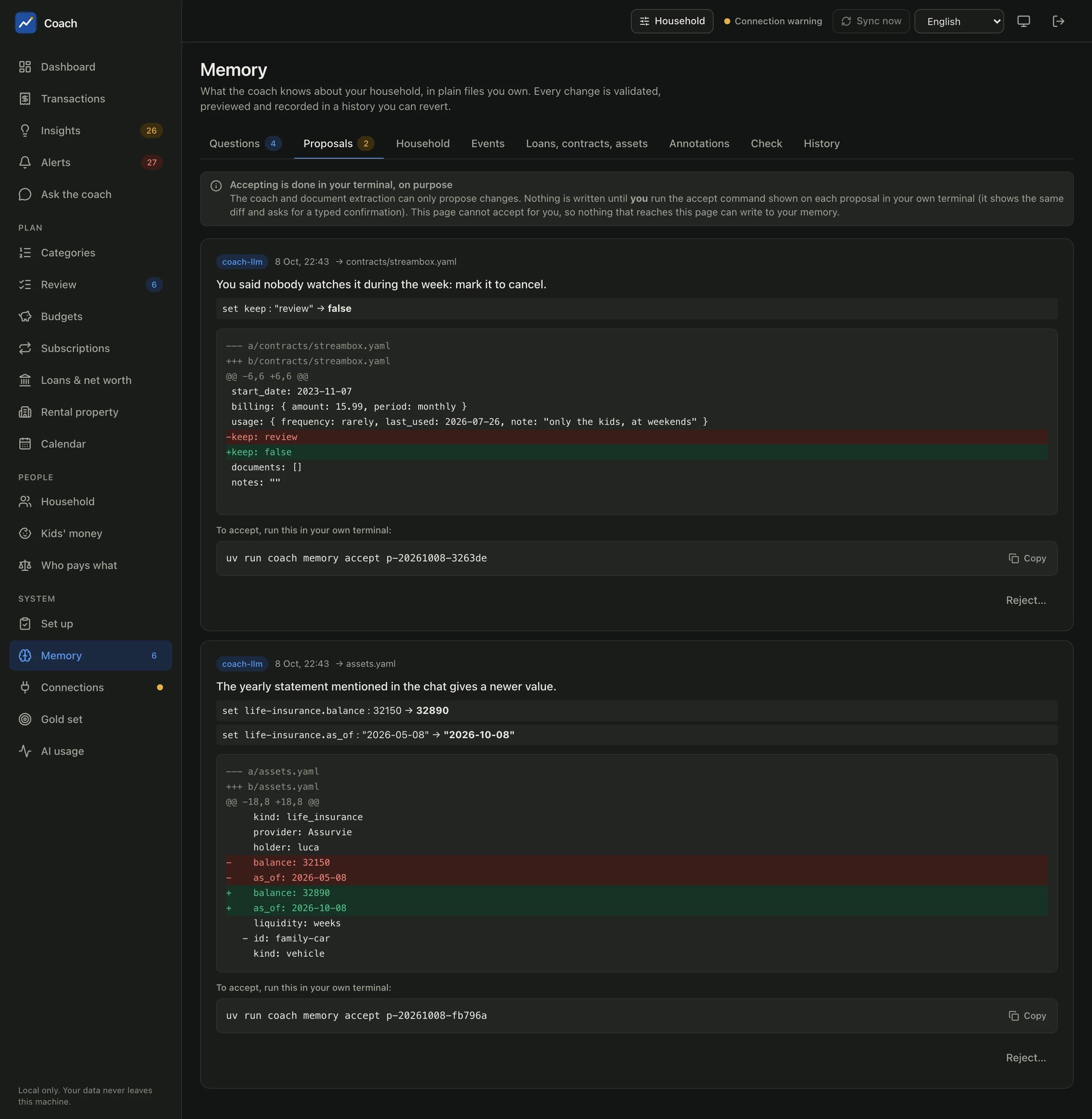Click the Who pays what scales icon

coord(25,565)
